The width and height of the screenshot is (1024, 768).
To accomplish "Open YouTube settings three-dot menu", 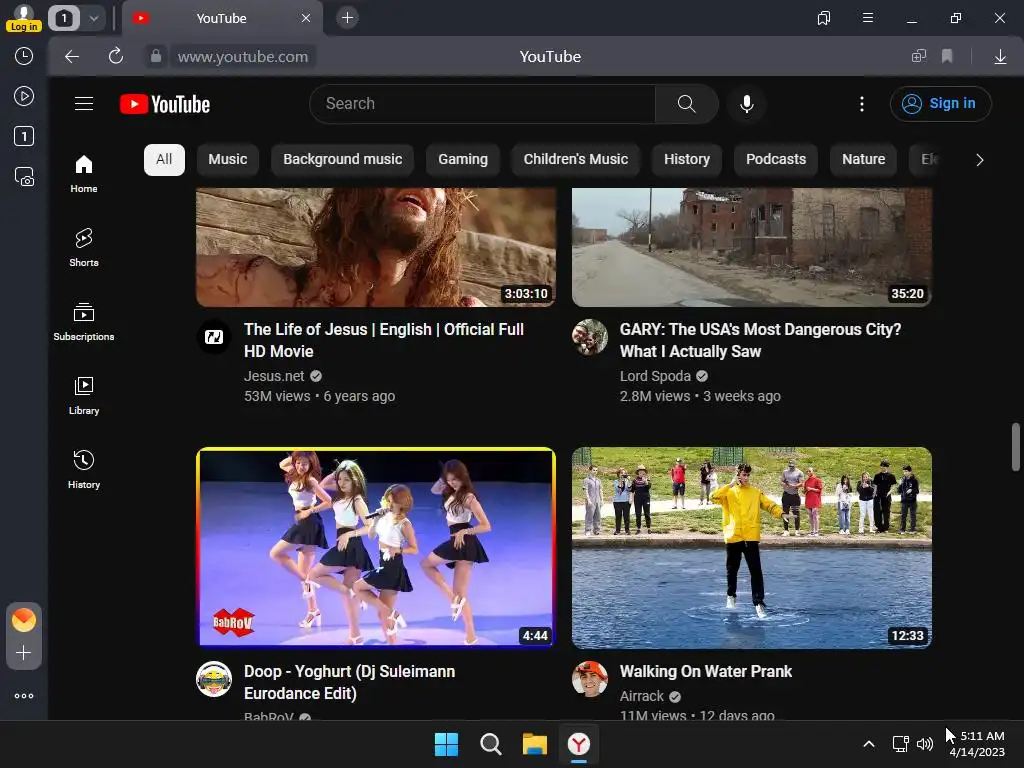I will coord(861,104).
